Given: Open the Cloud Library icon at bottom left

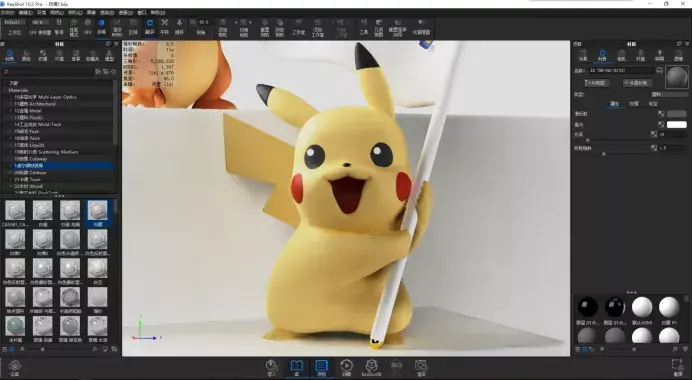Looking at the screenshot, I should tap(15, 368).
